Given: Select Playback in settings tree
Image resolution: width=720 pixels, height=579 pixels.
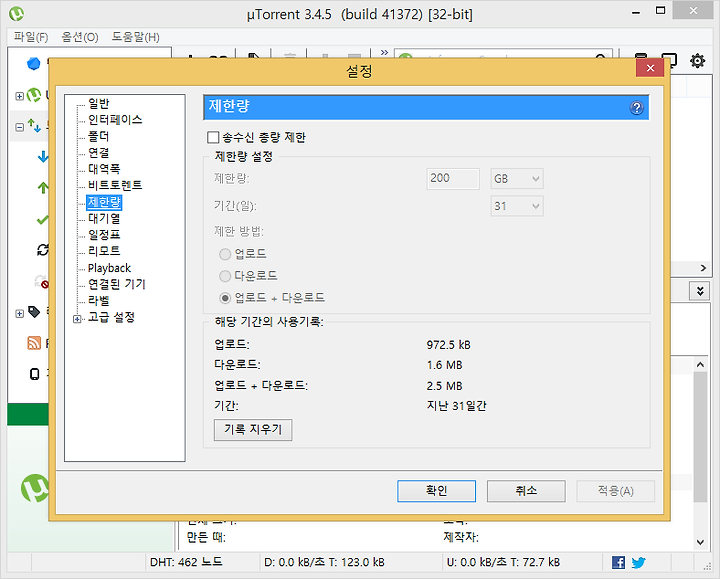Looking at the screenshot, I should [x=109, y=268].
